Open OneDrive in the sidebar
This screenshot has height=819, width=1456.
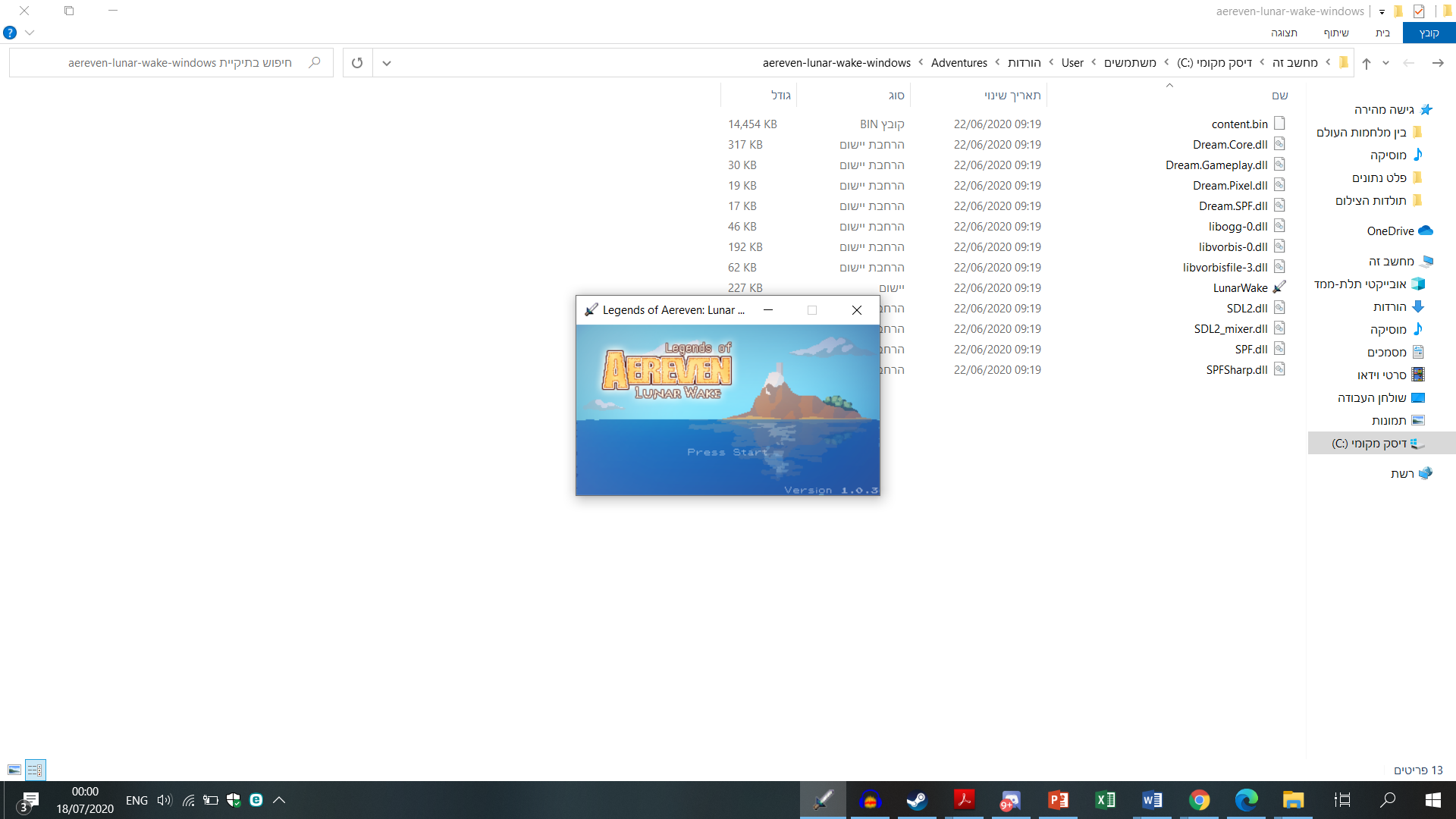tap(1399, 231)
